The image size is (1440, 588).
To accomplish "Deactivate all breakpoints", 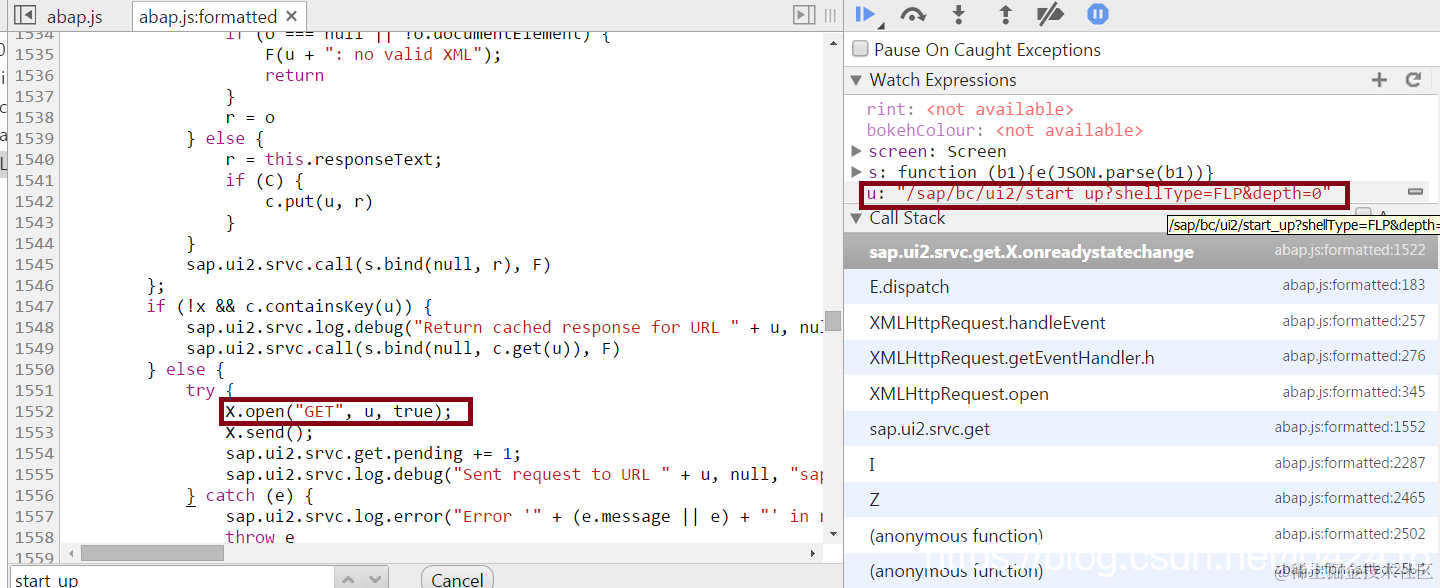I will tap(1050, 14).
